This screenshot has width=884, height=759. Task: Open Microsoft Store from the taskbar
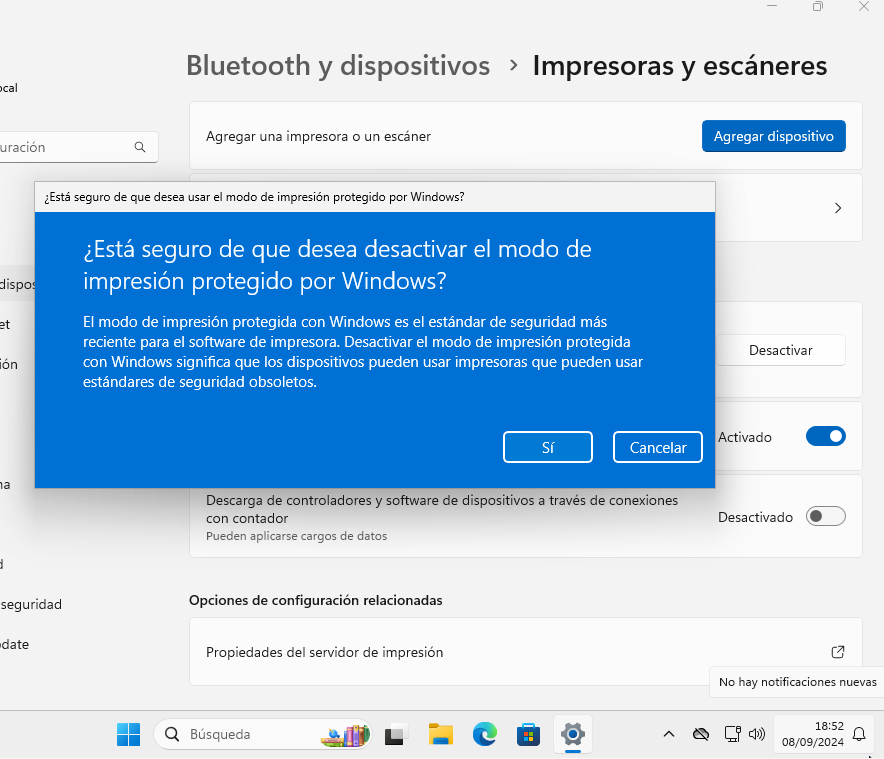tap(528, 734)
